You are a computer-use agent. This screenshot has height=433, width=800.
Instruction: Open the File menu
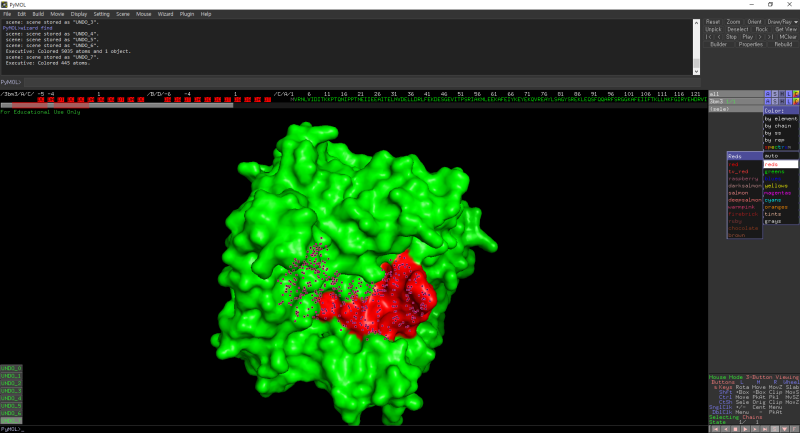coord(7,14)
